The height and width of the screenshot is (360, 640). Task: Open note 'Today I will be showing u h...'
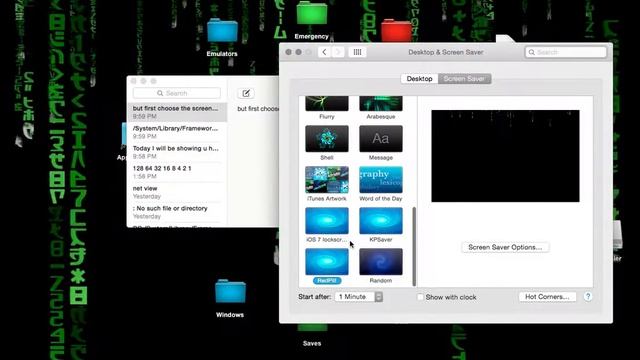click(177, 152)
